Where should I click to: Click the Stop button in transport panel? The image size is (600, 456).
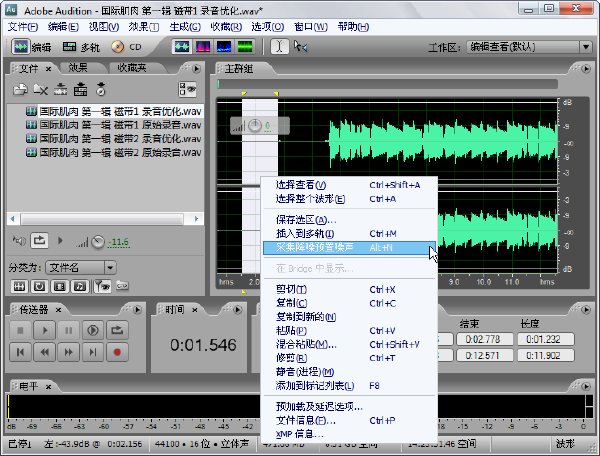[20, 330]
